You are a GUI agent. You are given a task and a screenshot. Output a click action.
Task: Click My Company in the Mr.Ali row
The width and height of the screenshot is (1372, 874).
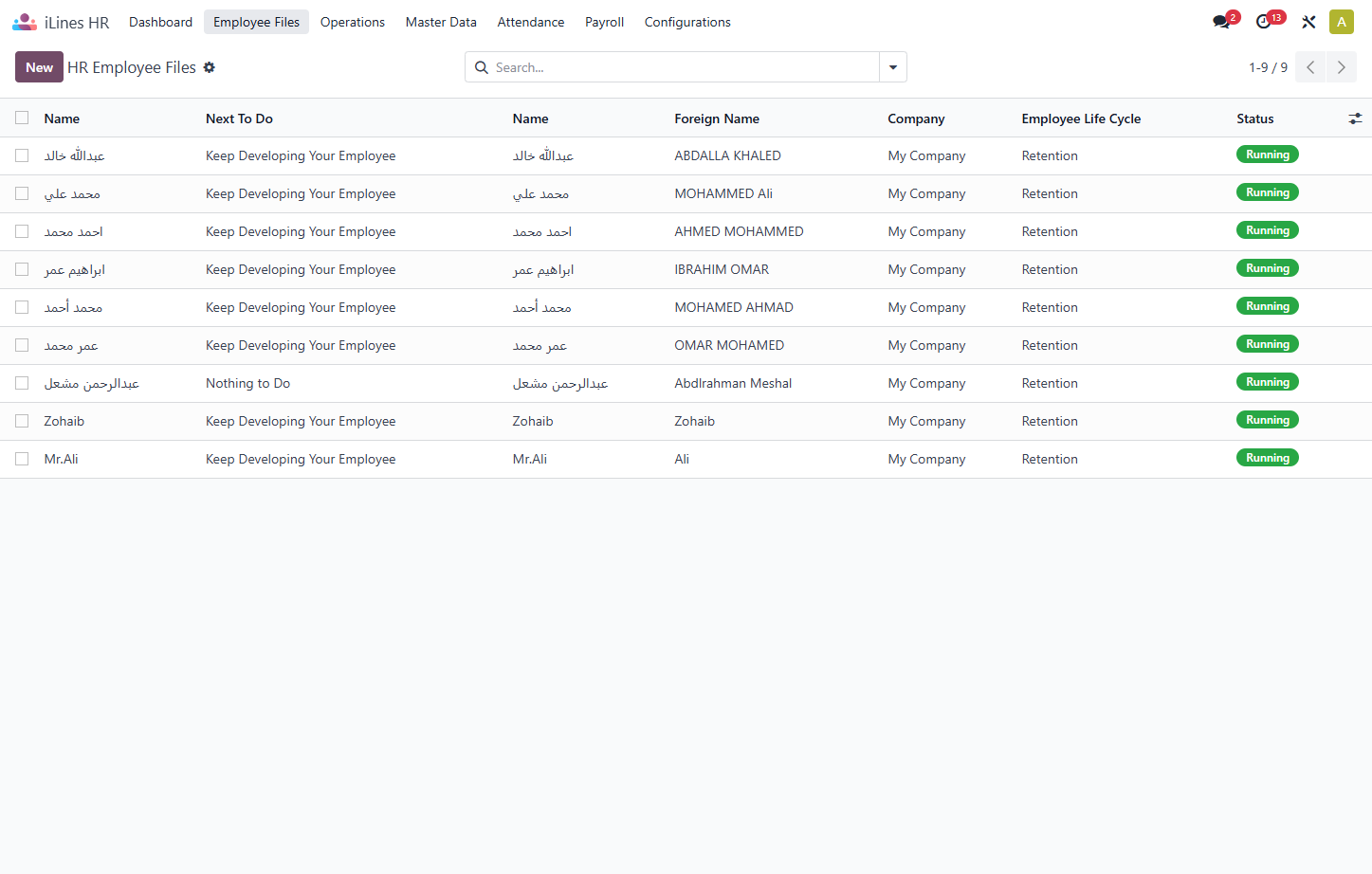(926, 459)
